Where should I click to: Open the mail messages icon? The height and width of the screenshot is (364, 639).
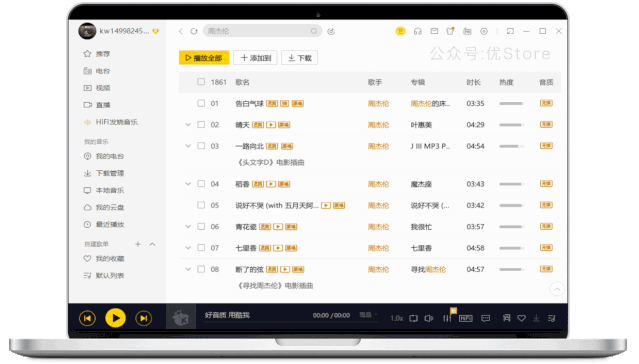[434, 31]
